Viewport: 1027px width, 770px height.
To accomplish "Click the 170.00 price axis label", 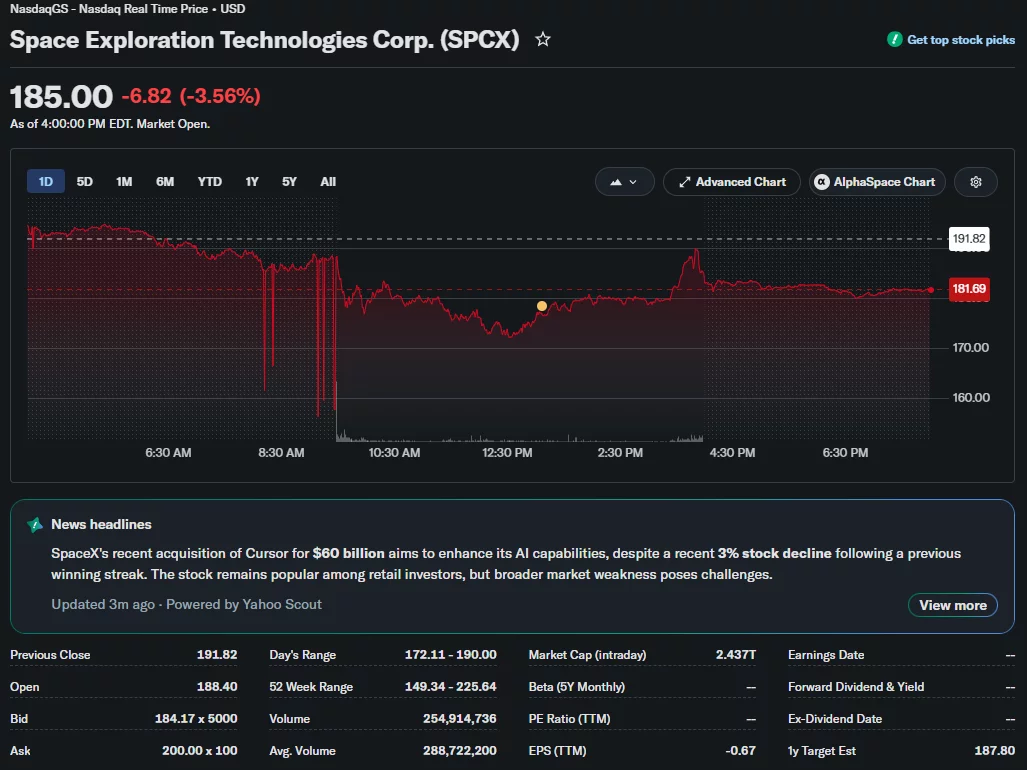I will pyautogui.click(x=971, y=348).
